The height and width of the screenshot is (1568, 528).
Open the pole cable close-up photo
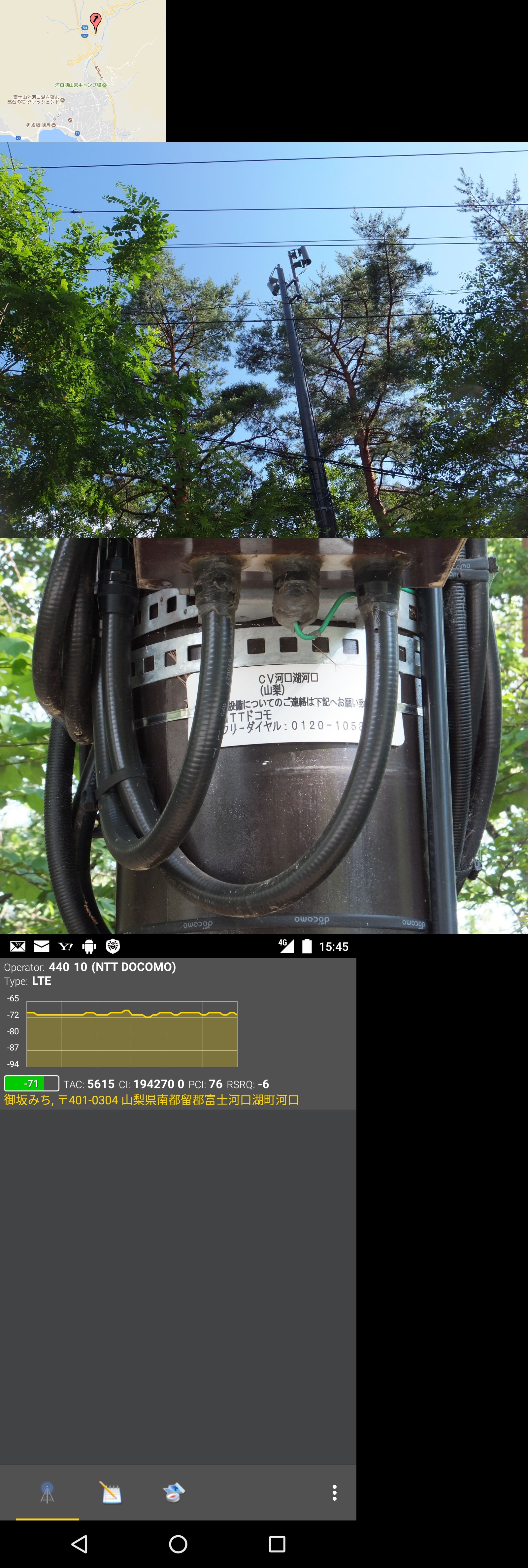[x=264, y=736]
